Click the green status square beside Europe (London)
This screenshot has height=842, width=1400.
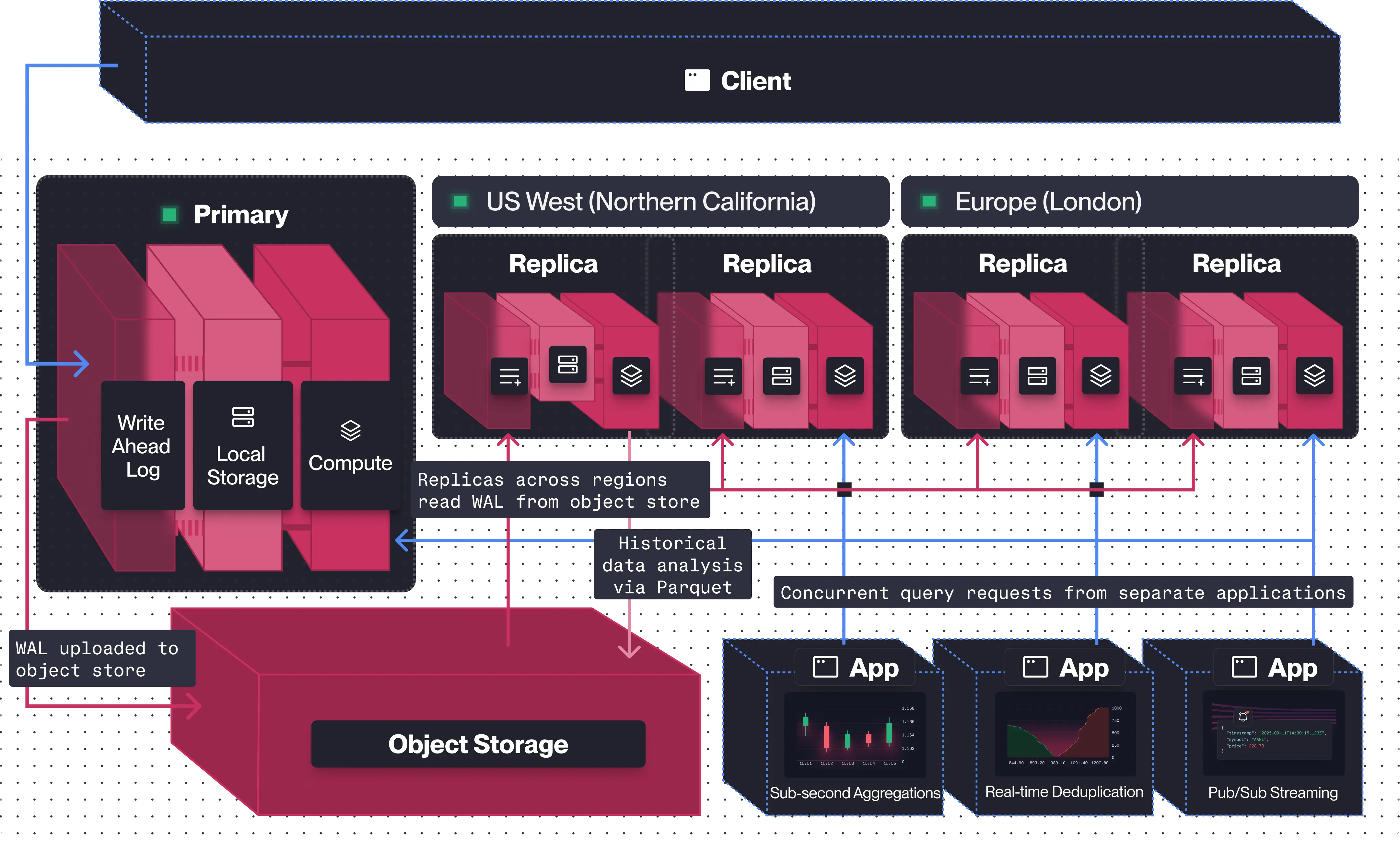coord(929,201)
